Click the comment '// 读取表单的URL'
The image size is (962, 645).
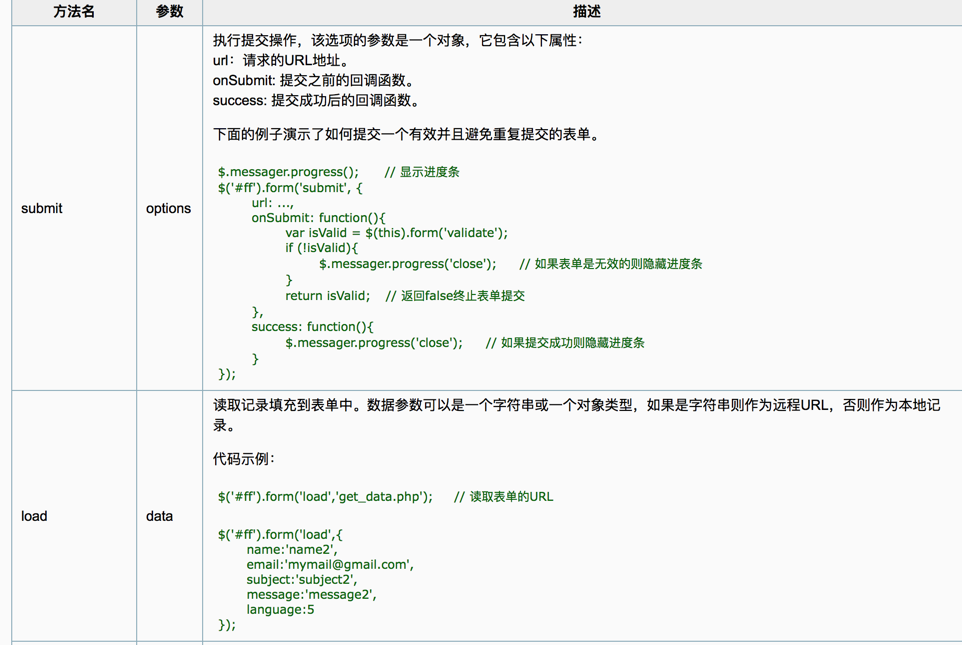tap(504, 496)
